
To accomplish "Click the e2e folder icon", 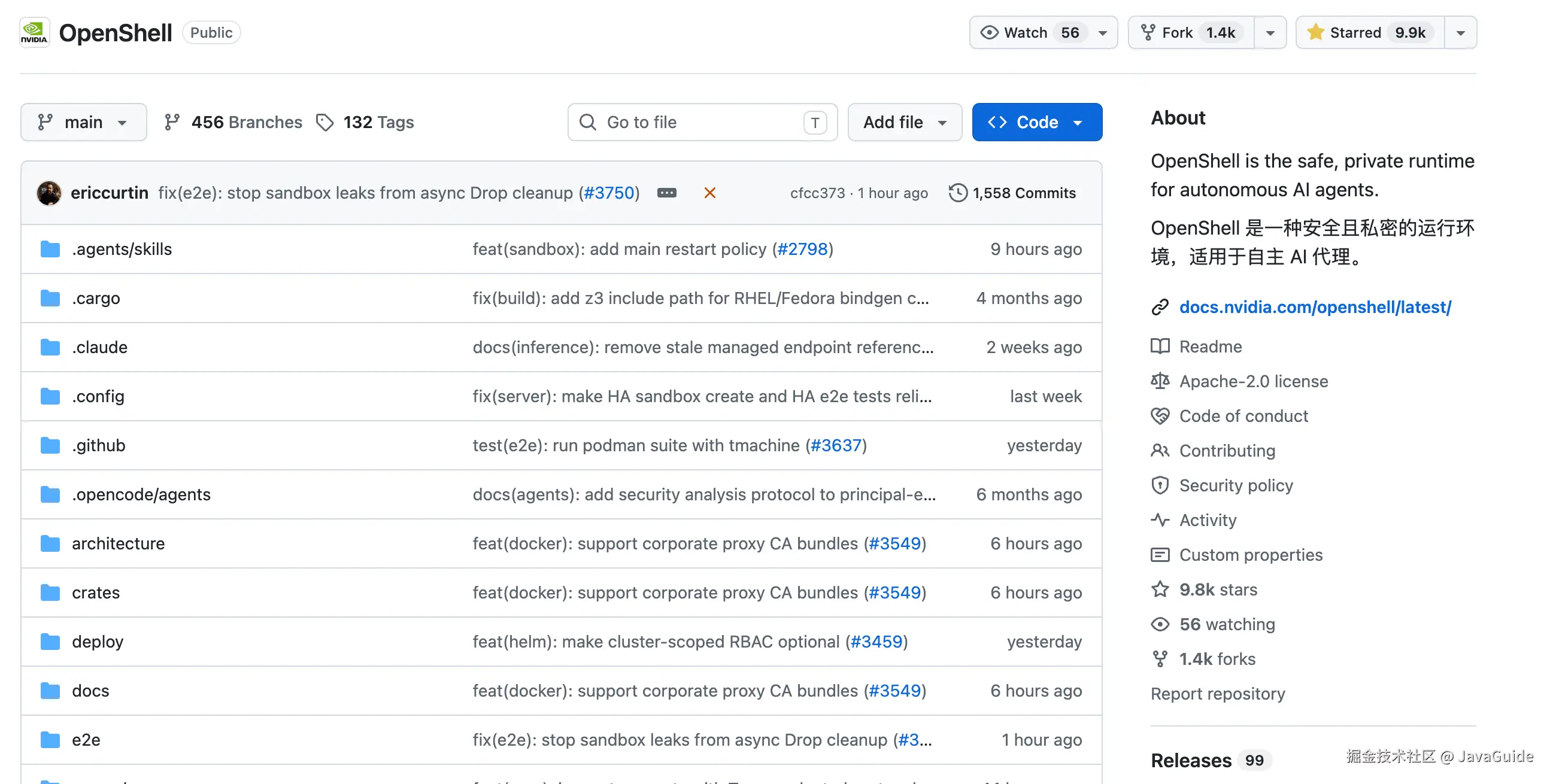I will [x=50, y=740].
